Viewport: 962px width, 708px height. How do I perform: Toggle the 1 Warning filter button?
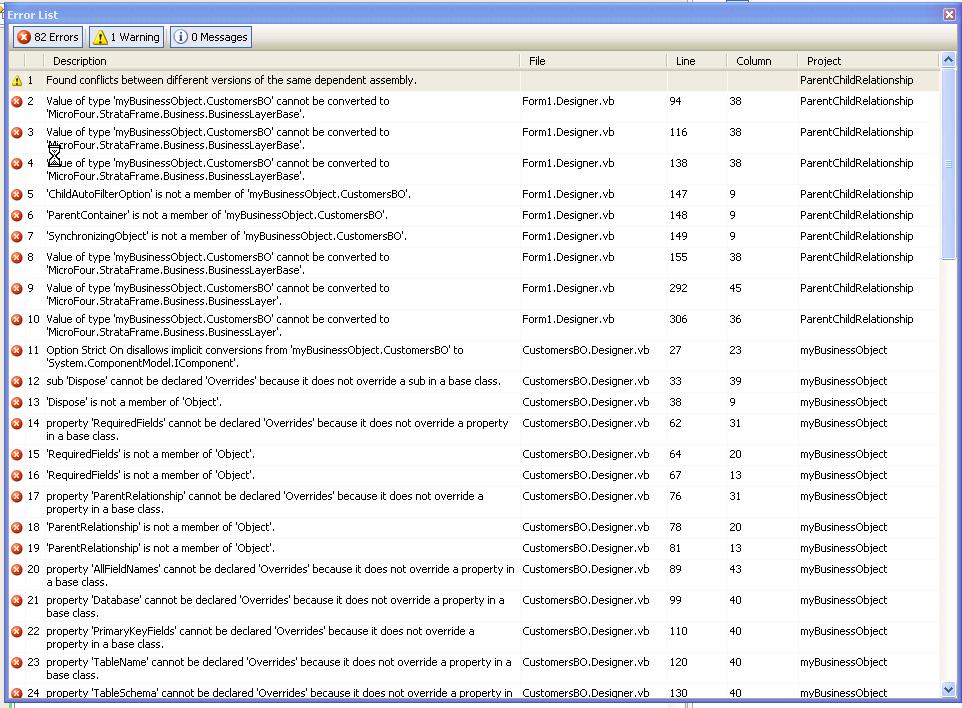pos(126,37)
